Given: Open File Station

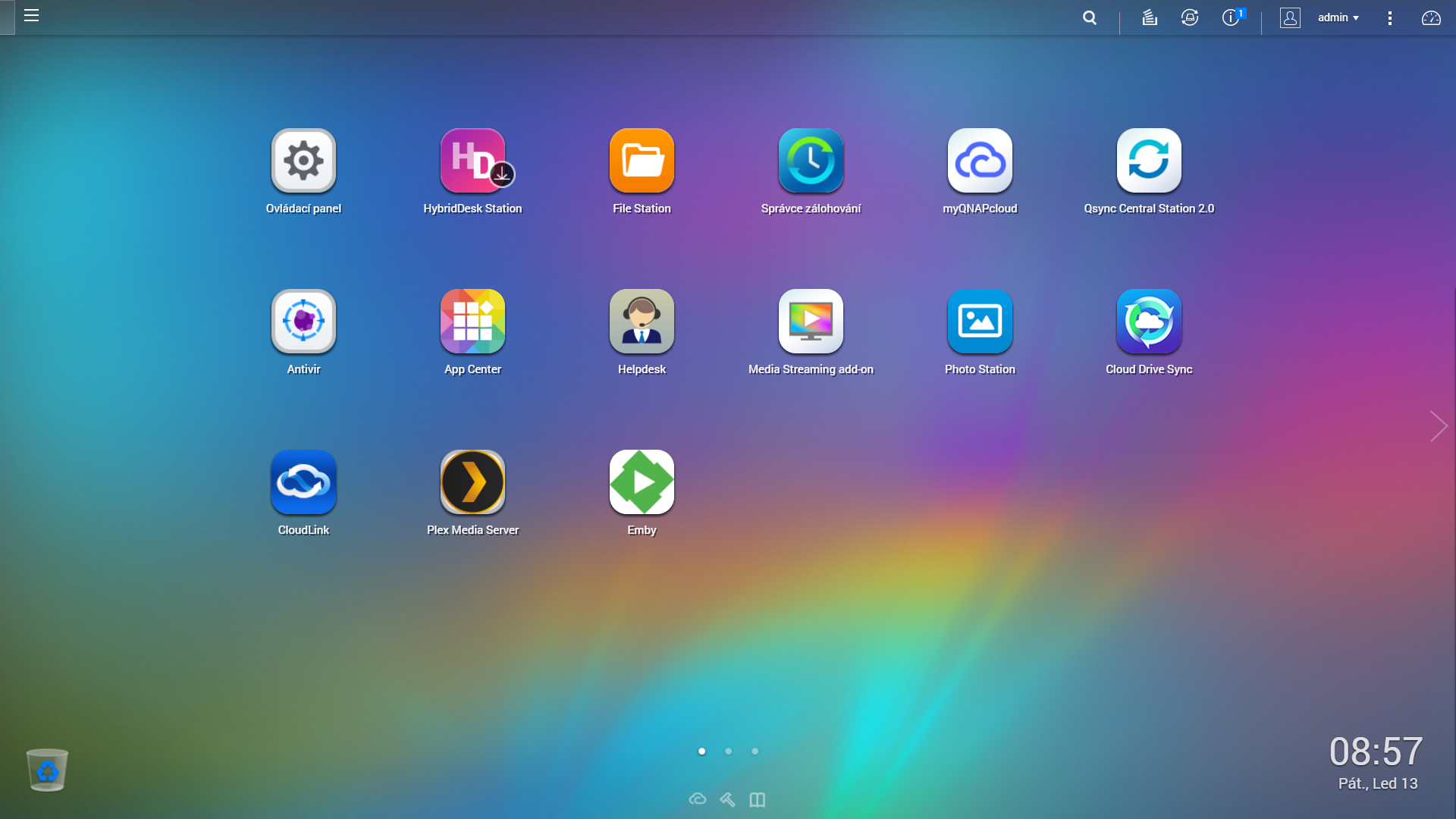Looking at the screenshot, I should pos(642,161).
